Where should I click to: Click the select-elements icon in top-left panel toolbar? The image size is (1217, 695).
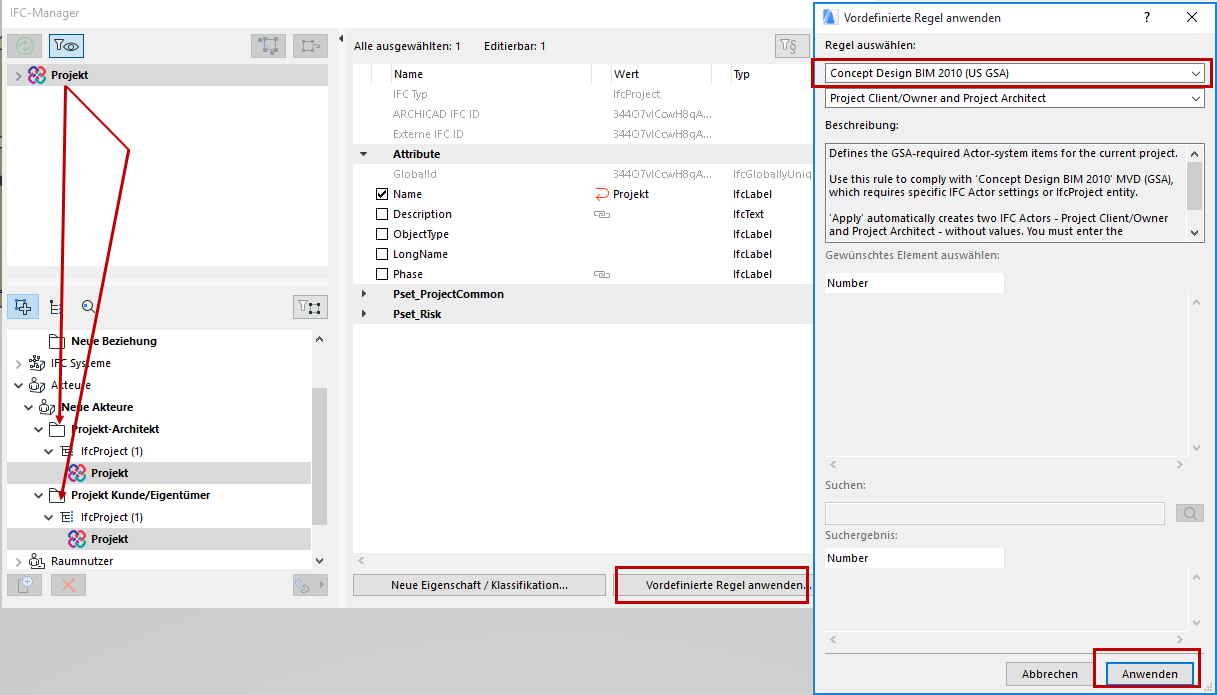coord(268,45)
